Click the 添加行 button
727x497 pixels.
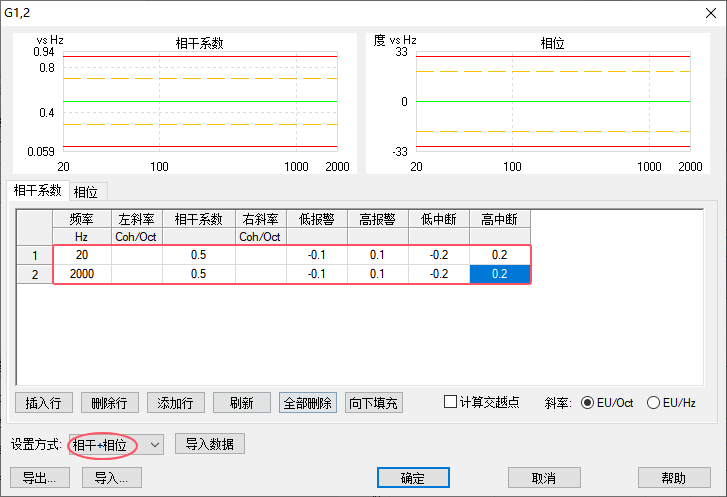point(175,403)
